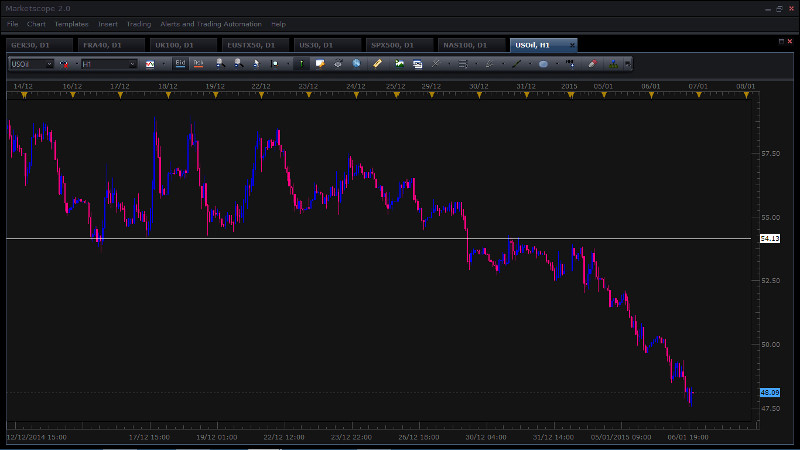
Task: Expand arrow next to crossed lines tool
Action: coord(449,64)
